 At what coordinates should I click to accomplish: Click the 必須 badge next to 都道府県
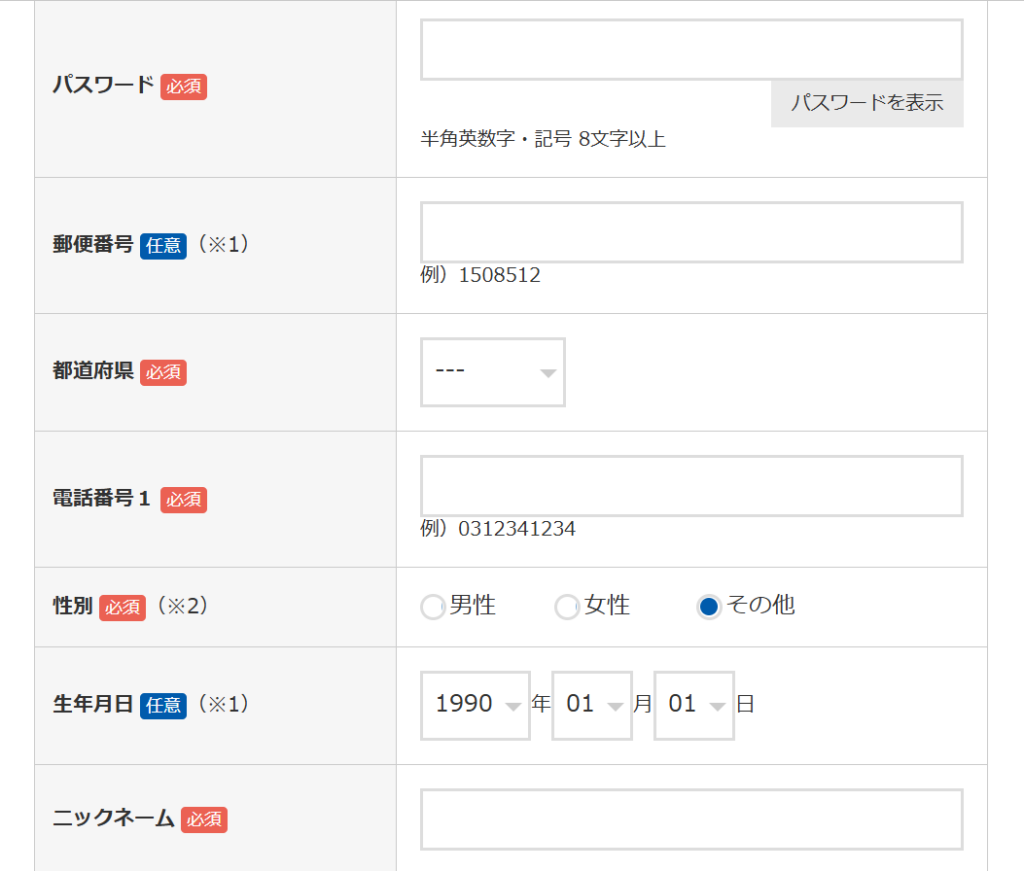[x=163, y=372]
